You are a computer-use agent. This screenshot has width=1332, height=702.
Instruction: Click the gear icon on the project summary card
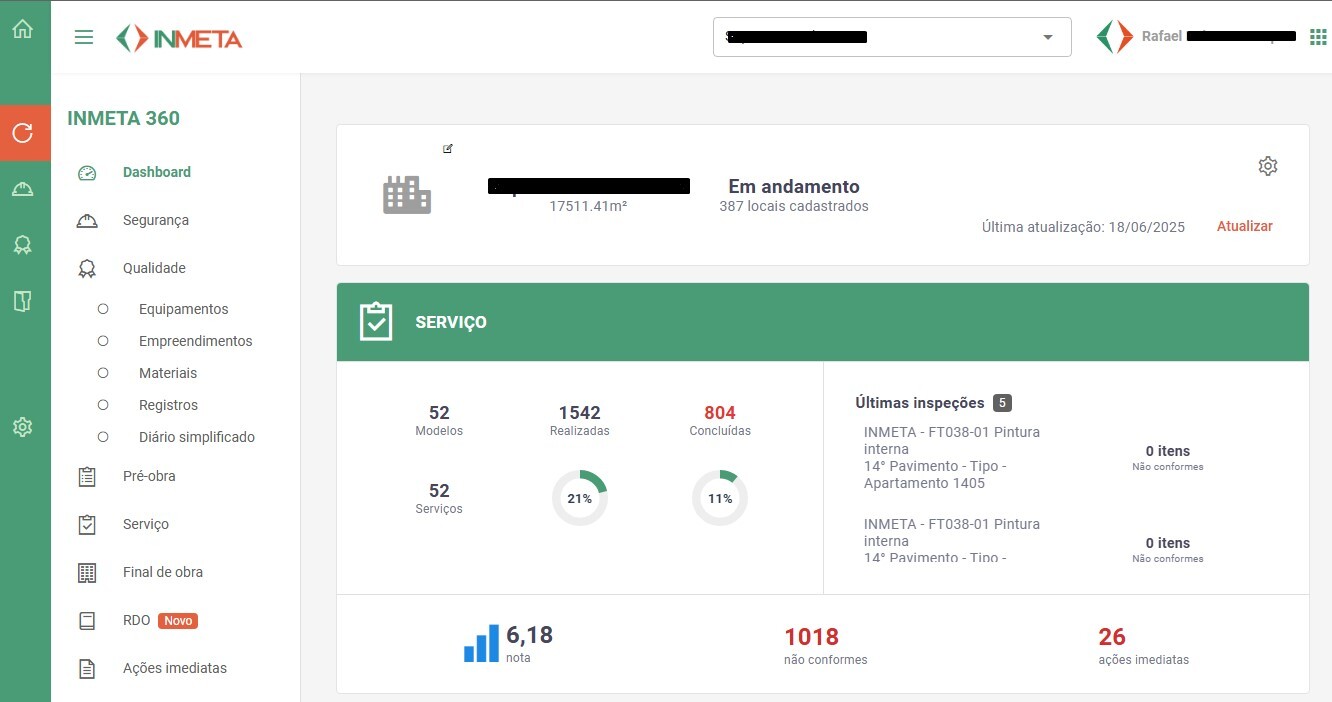tap(1268, 166)
